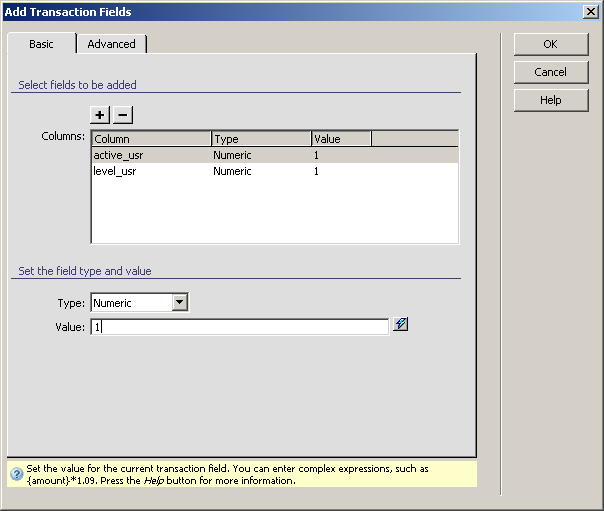Image resolution: width=604 pixels, height=511 pixels.
Task: Select the active_usr row
Action: tap(120, 155)
